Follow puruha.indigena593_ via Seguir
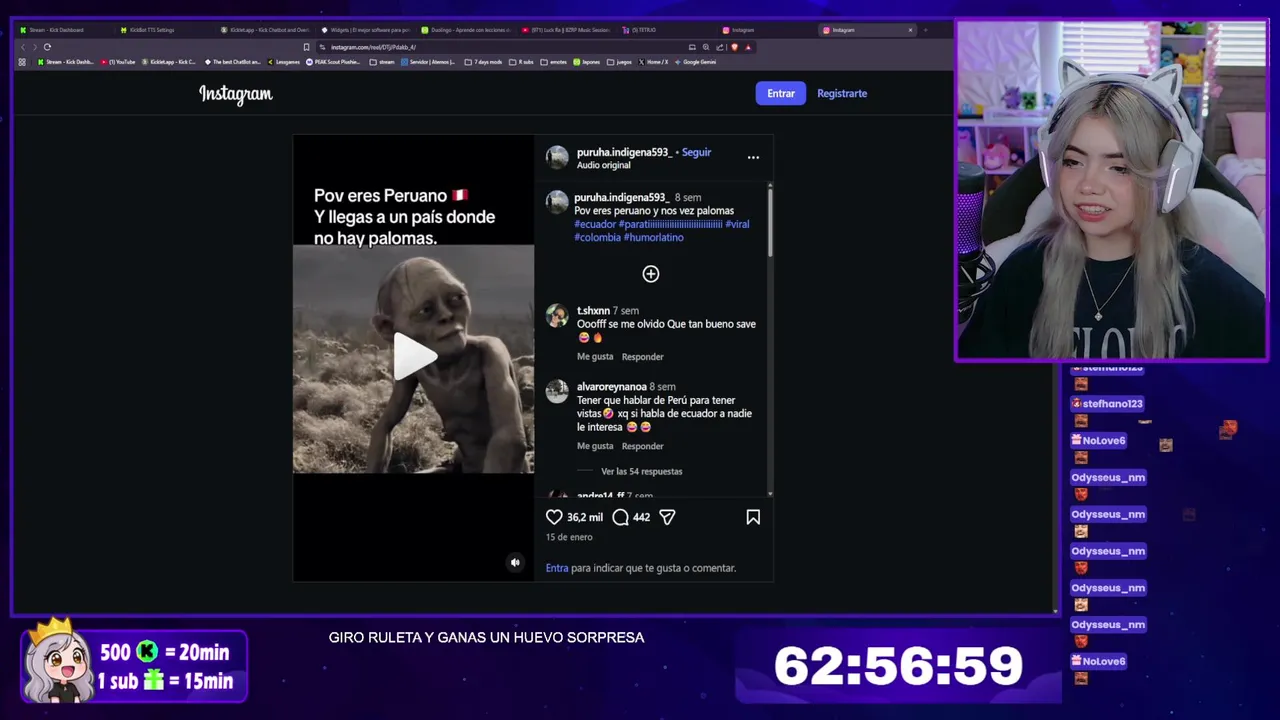 pos(696,152)
